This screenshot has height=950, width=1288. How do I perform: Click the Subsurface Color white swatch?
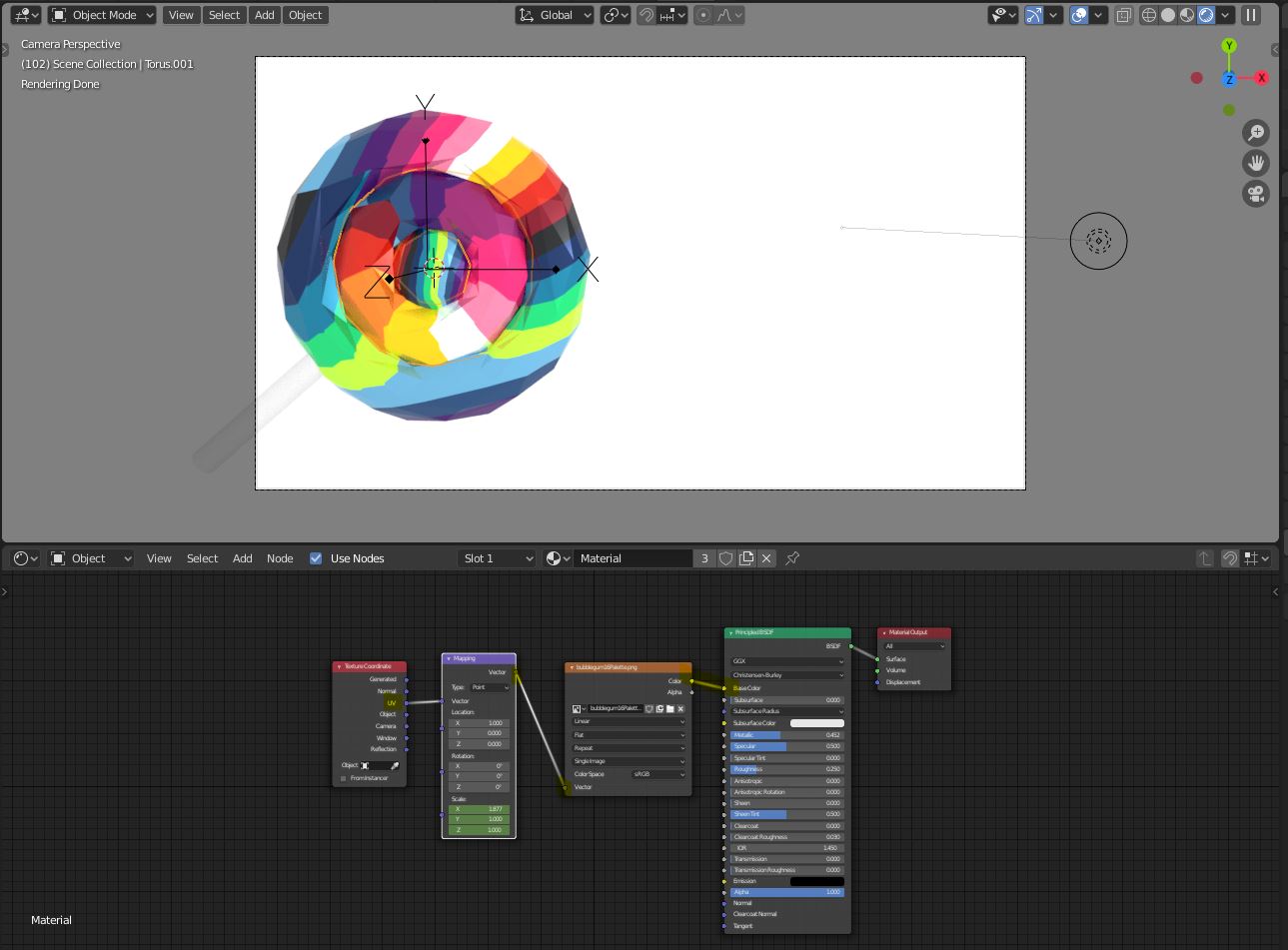(x=816, y=723)
